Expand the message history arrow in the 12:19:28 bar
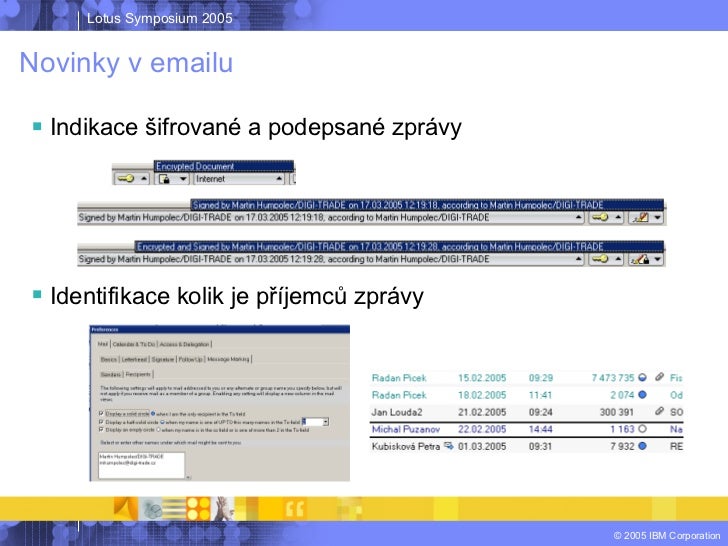Image resolution: width=728 pixels, height=546 pixels. coord(578,259)
